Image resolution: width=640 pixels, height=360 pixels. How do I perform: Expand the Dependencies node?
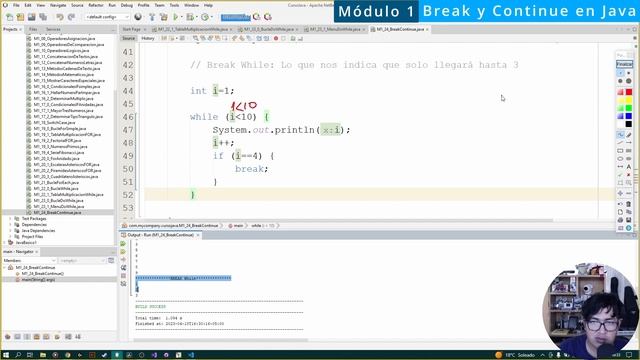[x=10, y=225]
